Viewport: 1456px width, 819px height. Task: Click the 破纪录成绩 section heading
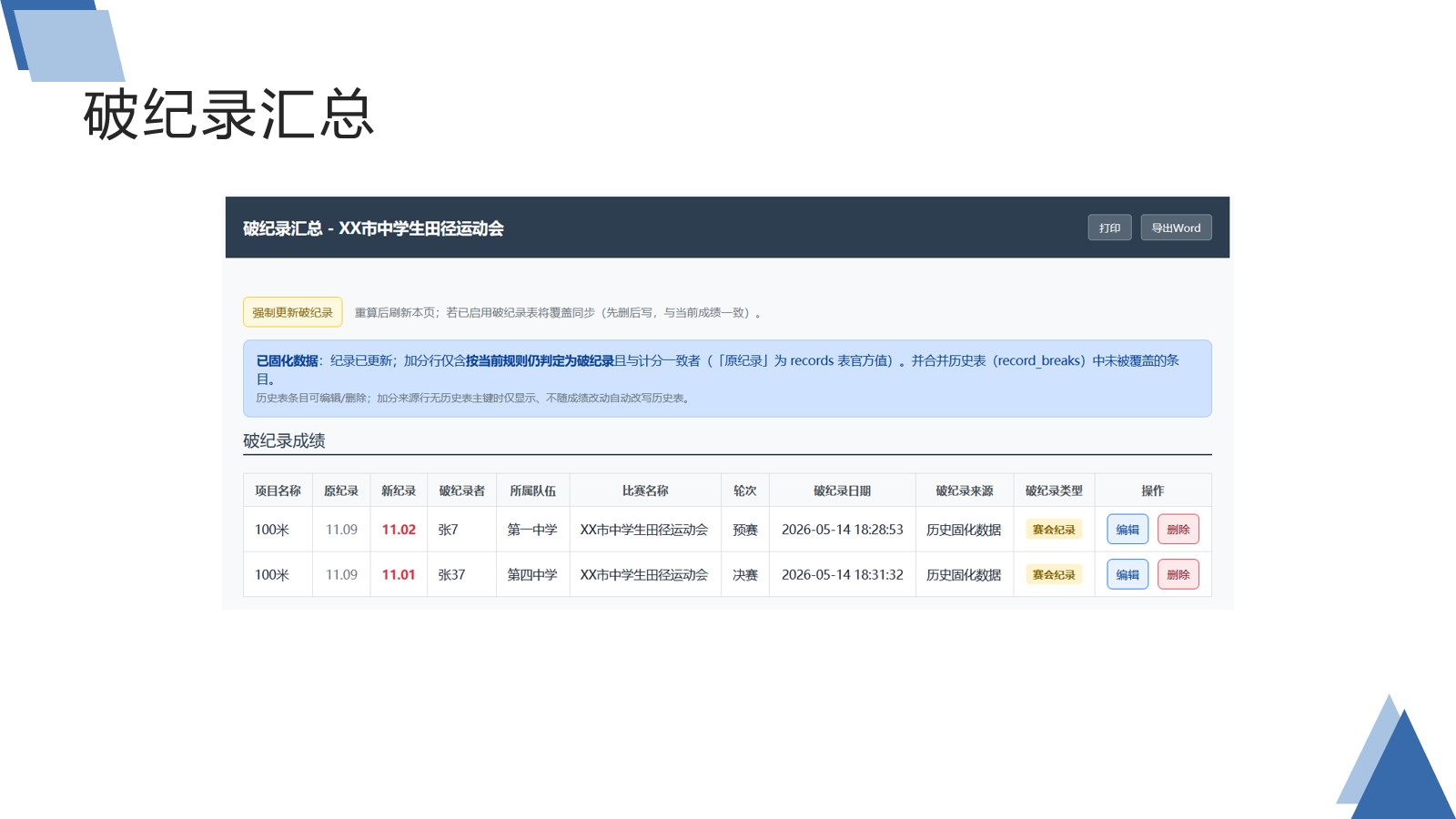click(284, 440)
